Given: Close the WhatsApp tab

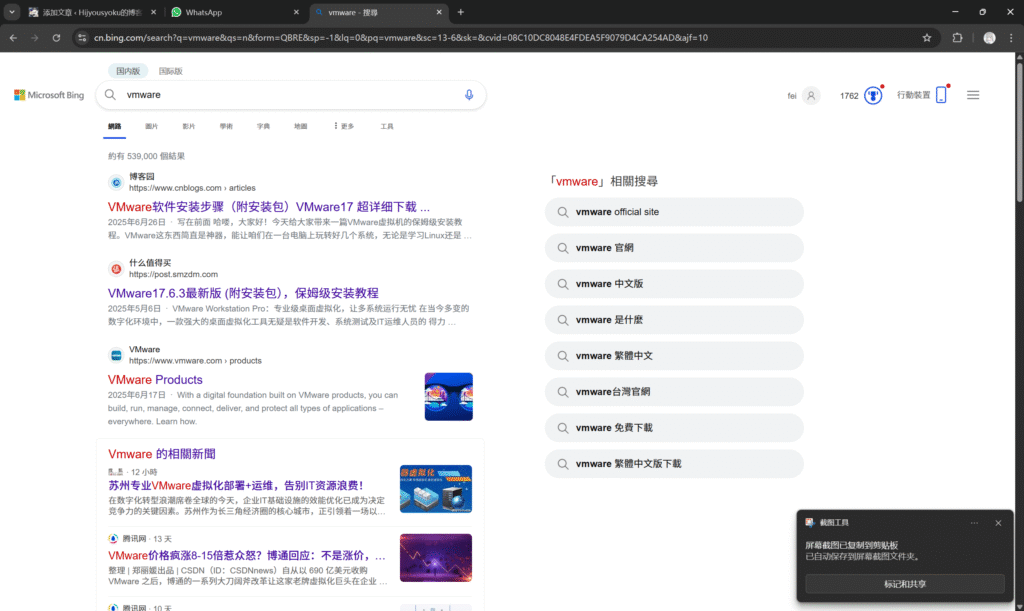Looking at the screenshot, I should [296, 12].
